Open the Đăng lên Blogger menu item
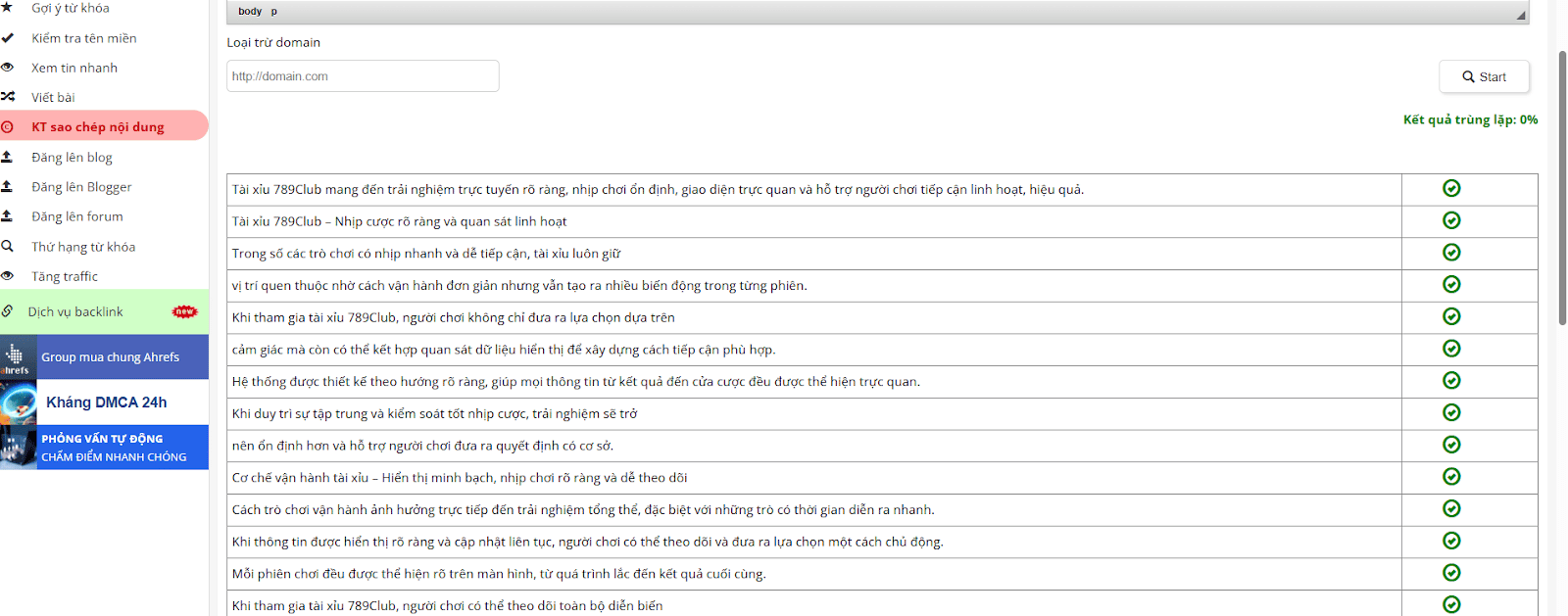Image resolution: width=1568 pixels, height=616 pixels. 81,187
